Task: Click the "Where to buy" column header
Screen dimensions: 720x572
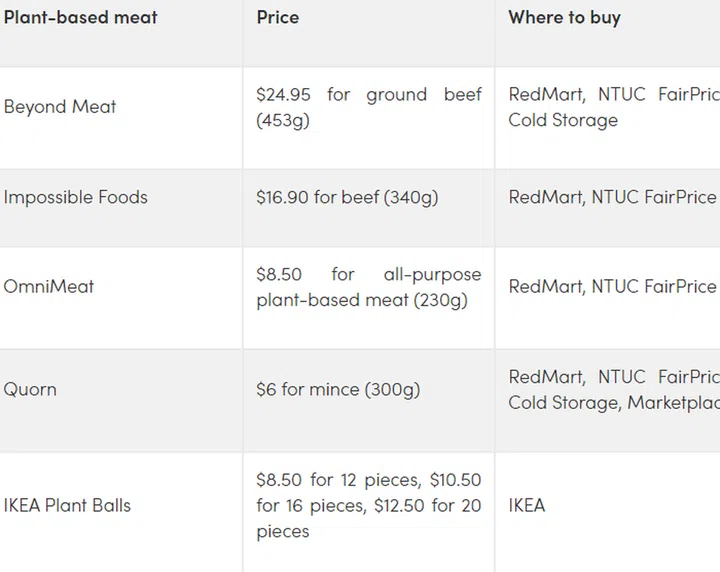Action: pyautogui.click(x=564, y=18)
